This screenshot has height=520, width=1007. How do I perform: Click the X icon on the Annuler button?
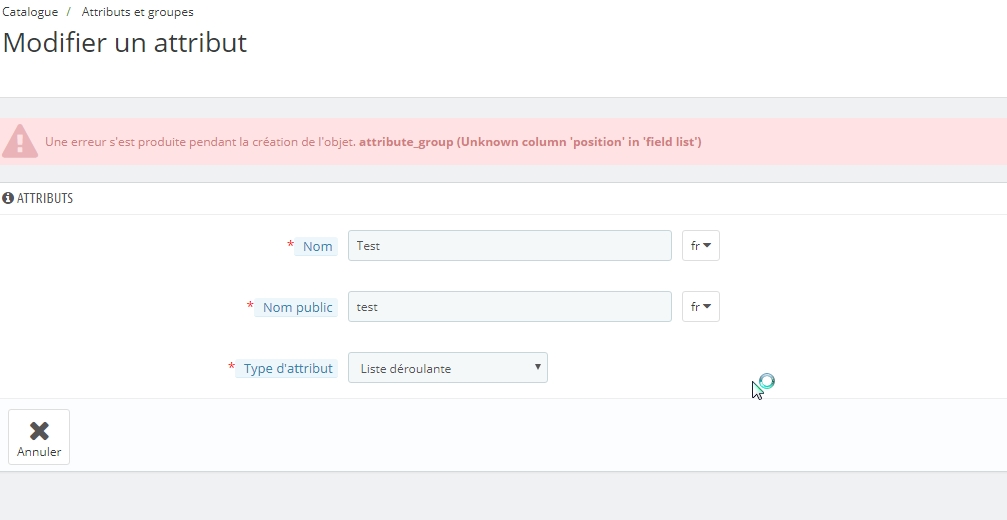[39, 431]
